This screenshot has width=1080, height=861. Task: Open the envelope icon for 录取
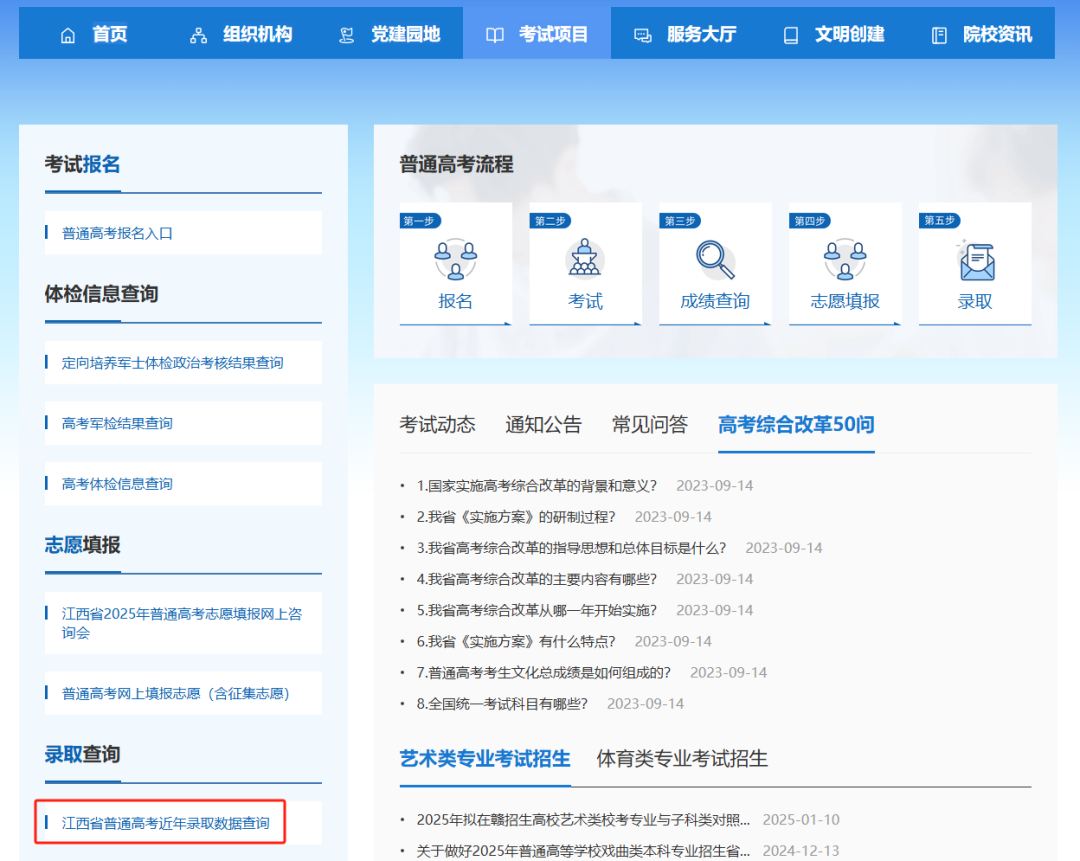pos(974,262)
